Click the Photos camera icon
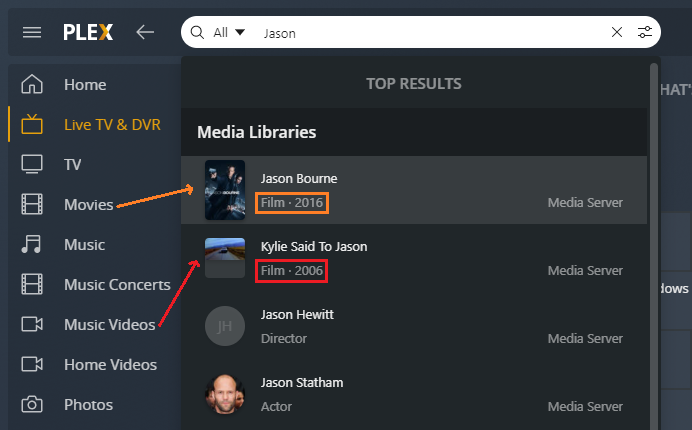The height and width of the screenshot is (430, 692). click(32, 404)
